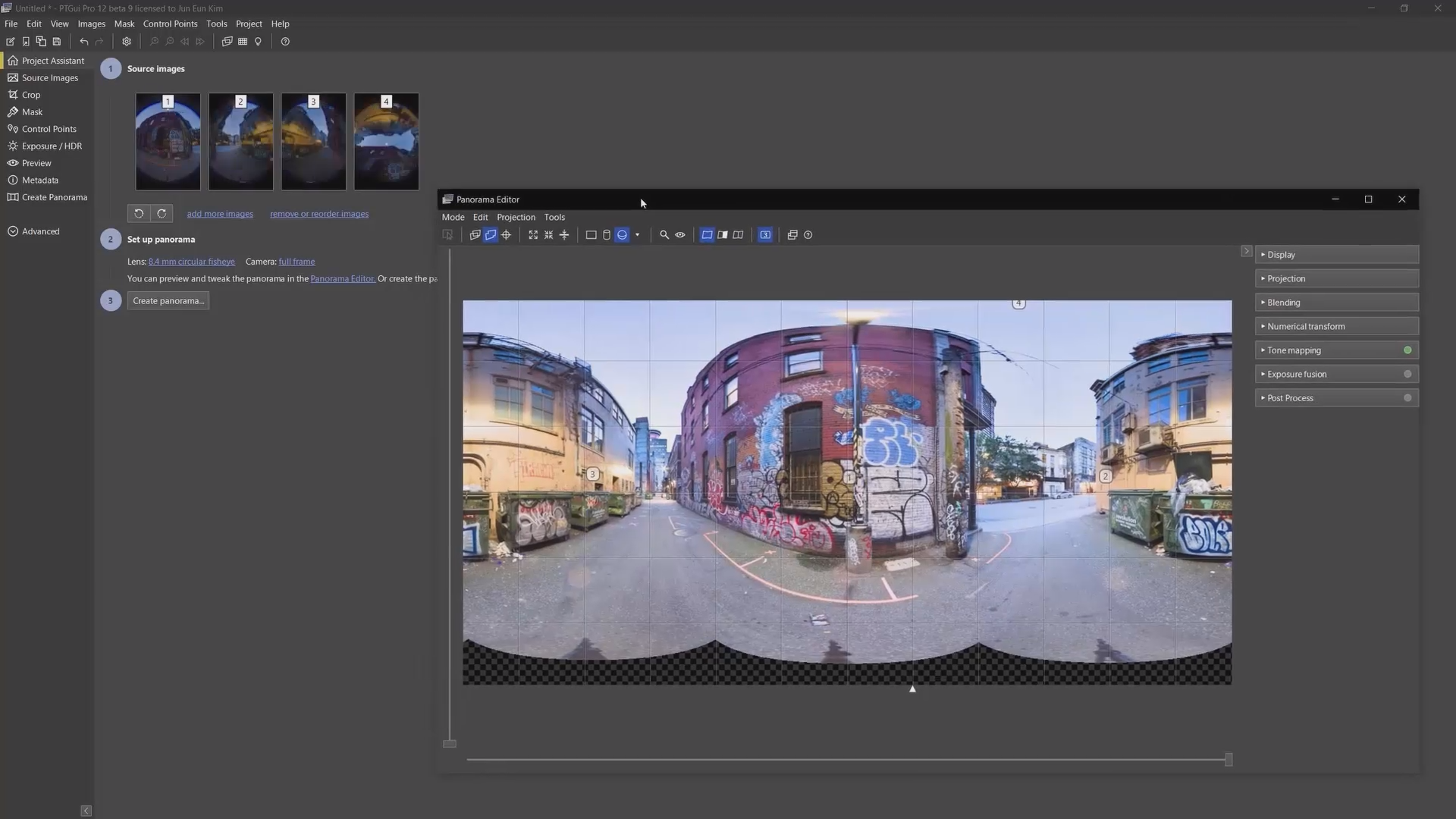
Task: Open control point table grid icon
Action: (x=243, y=42)
